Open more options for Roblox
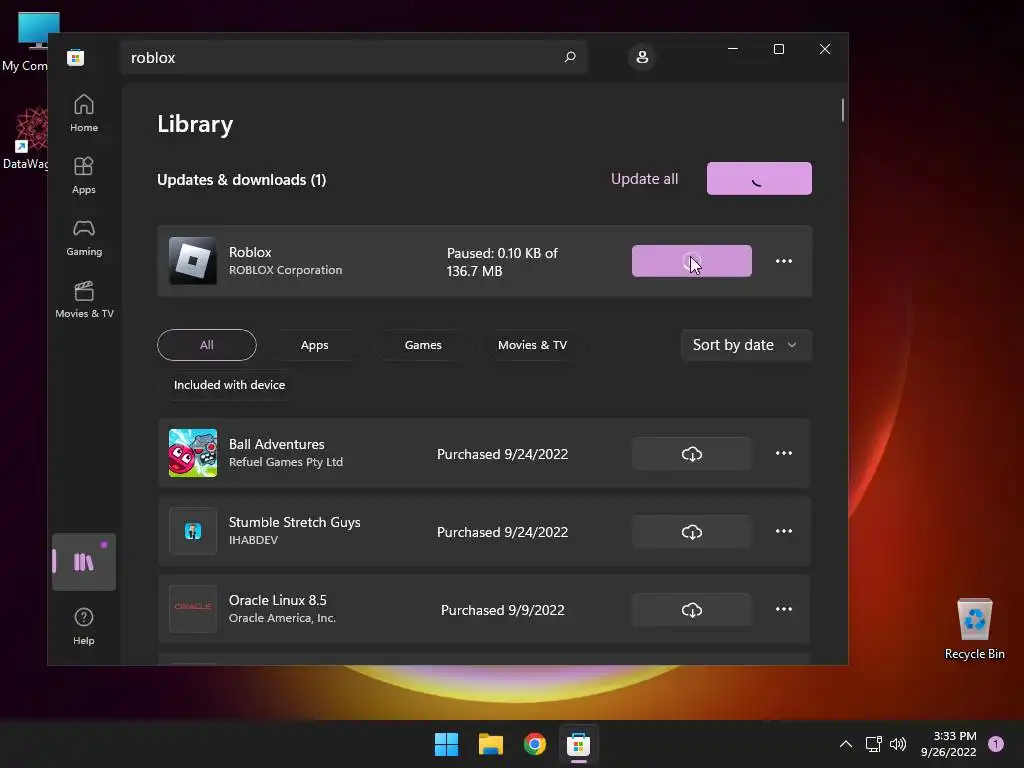 784,261
